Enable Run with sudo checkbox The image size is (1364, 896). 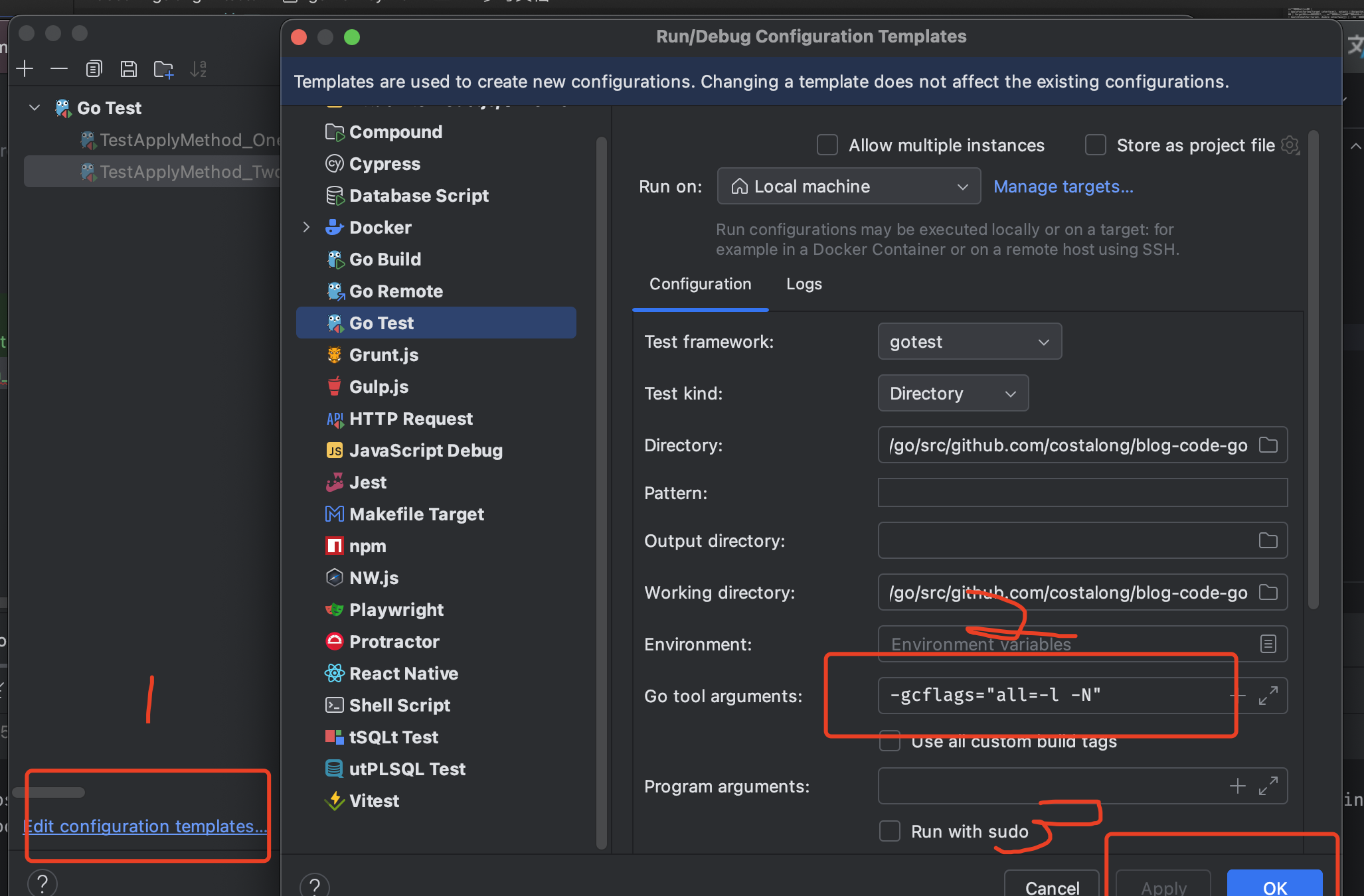[890, 831]
